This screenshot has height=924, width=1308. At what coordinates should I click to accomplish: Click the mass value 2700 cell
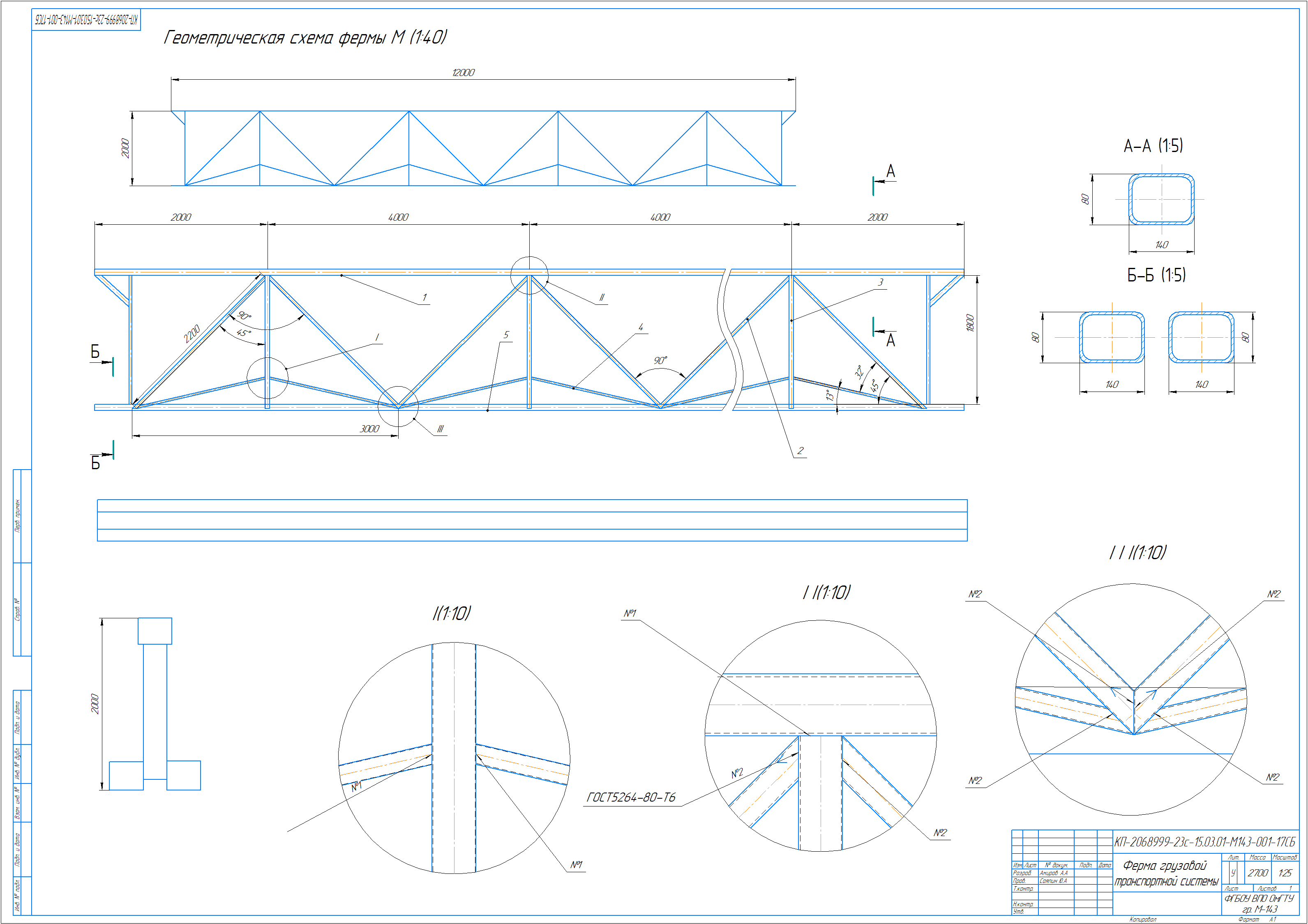coord(1257,873)
